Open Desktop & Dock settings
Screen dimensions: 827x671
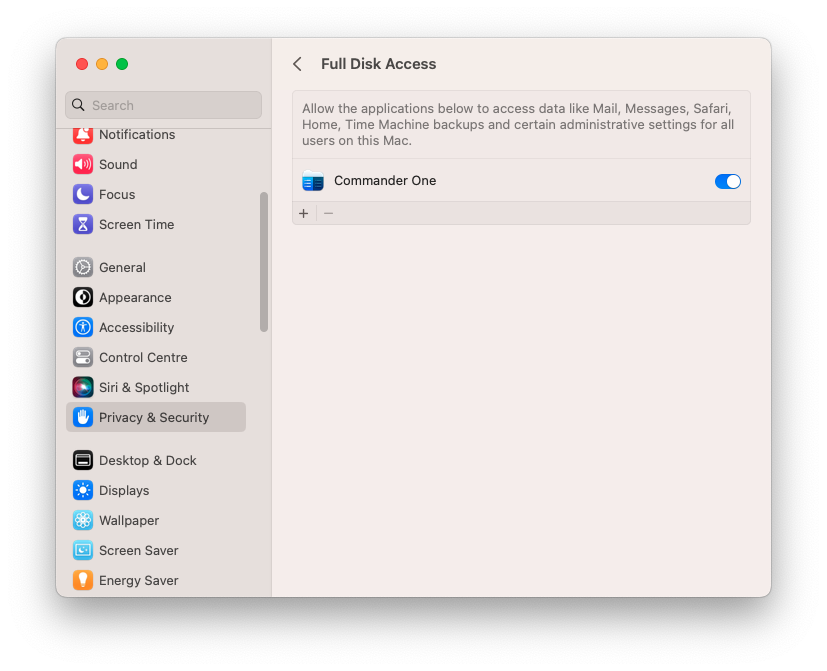83,460
